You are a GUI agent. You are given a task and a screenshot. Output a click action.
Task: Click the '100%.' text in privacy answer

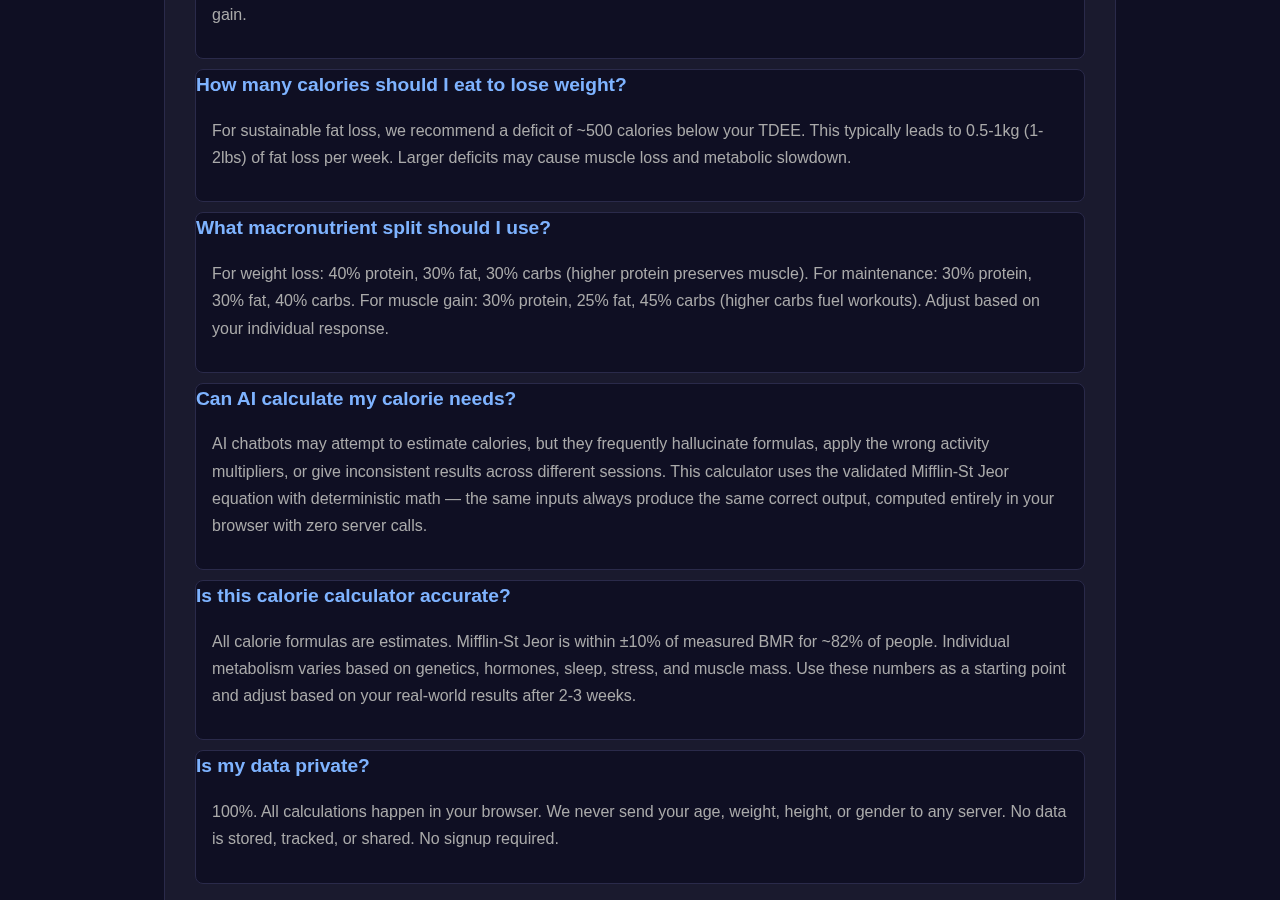(x=234, y=812)
